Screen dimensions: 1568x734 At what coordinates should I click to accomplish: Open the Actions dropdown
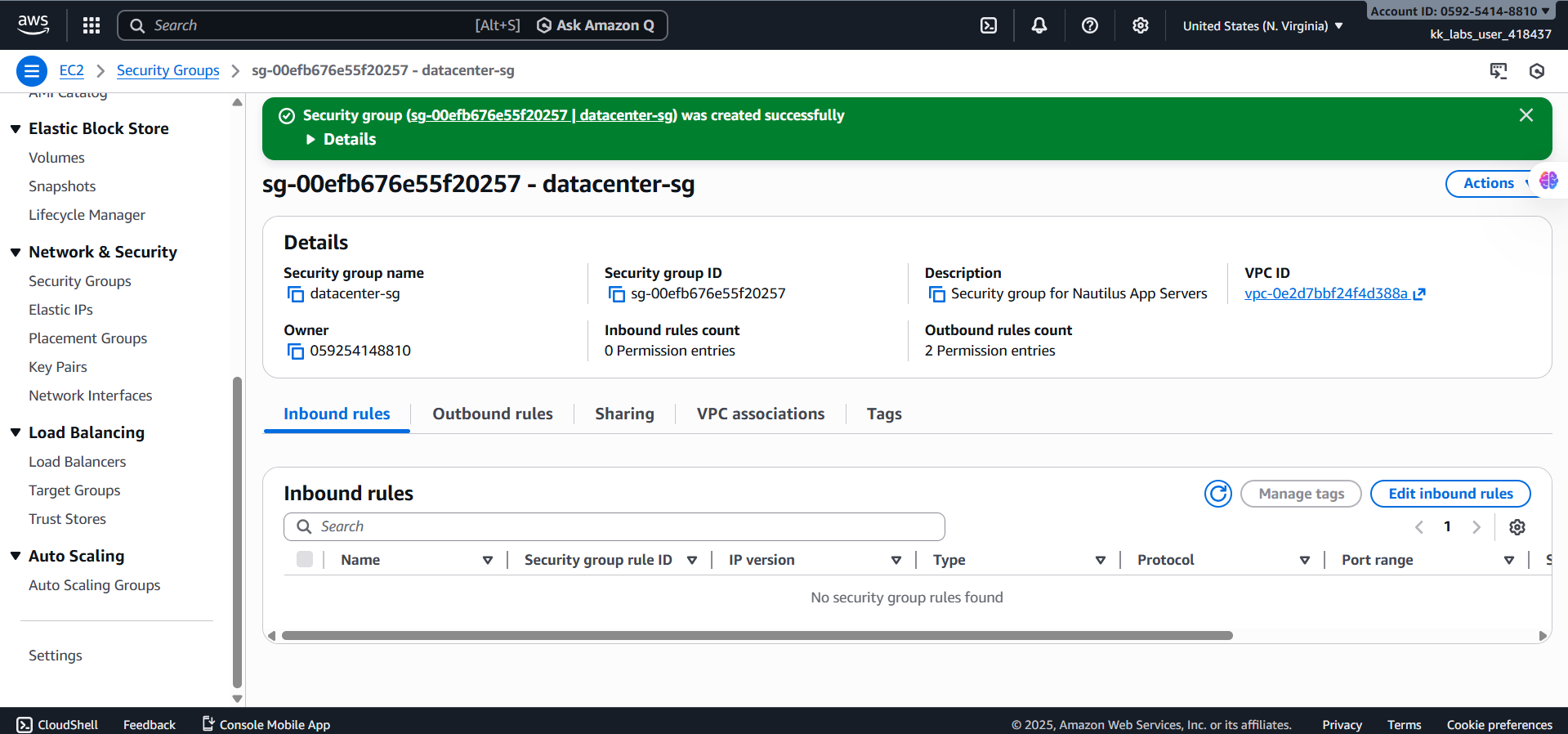[1489, 184]
